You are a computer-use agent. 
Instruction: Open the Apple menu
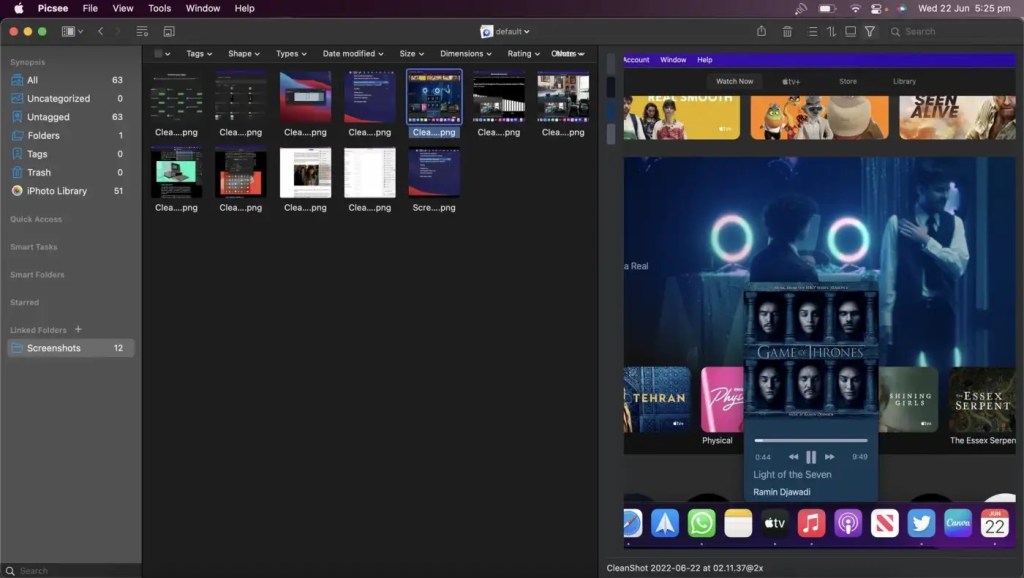point(19,8)
